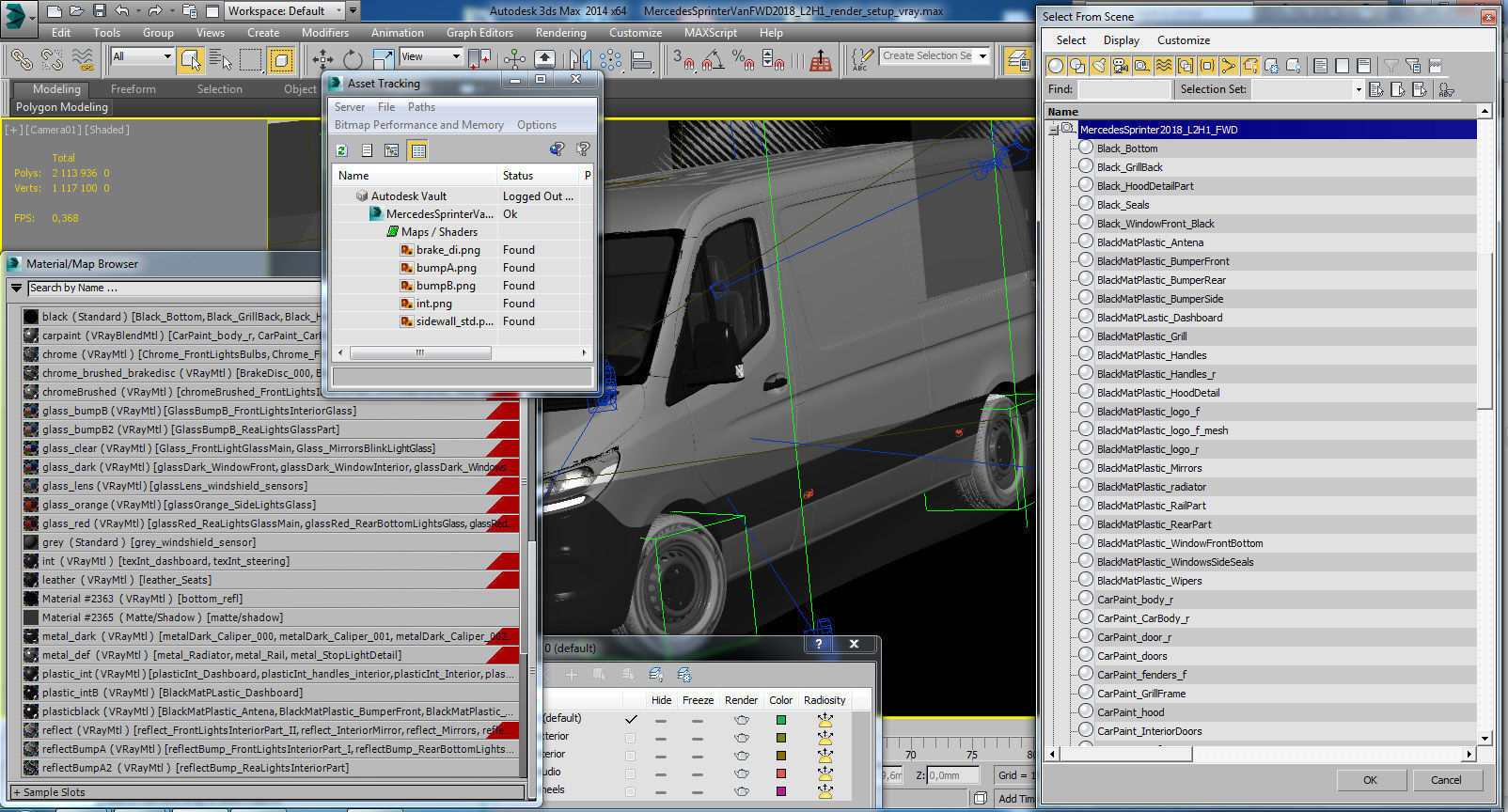Open the View reference coordinate dropdown

[x=431, y=56]
